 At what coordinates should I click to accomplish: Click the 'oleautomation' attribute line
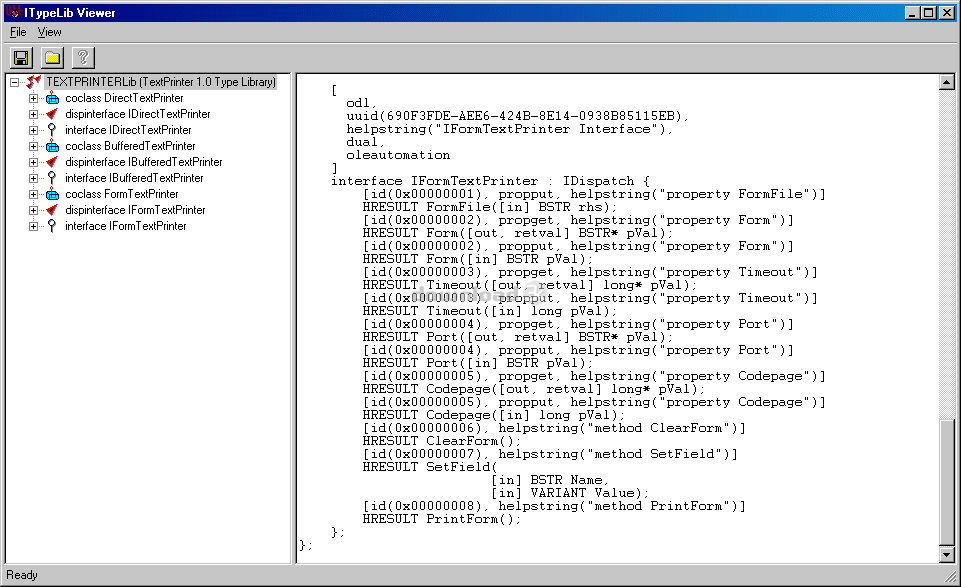398,155
